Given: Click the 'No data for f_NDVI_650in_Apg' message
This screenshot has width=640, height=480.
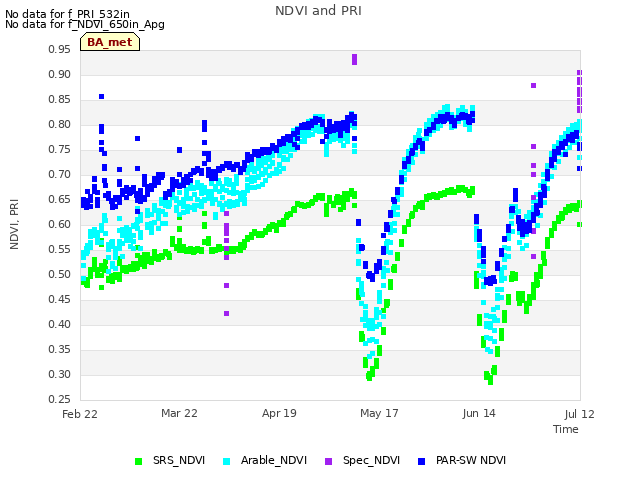Looking at the screenshot, I should pos(85,24).
